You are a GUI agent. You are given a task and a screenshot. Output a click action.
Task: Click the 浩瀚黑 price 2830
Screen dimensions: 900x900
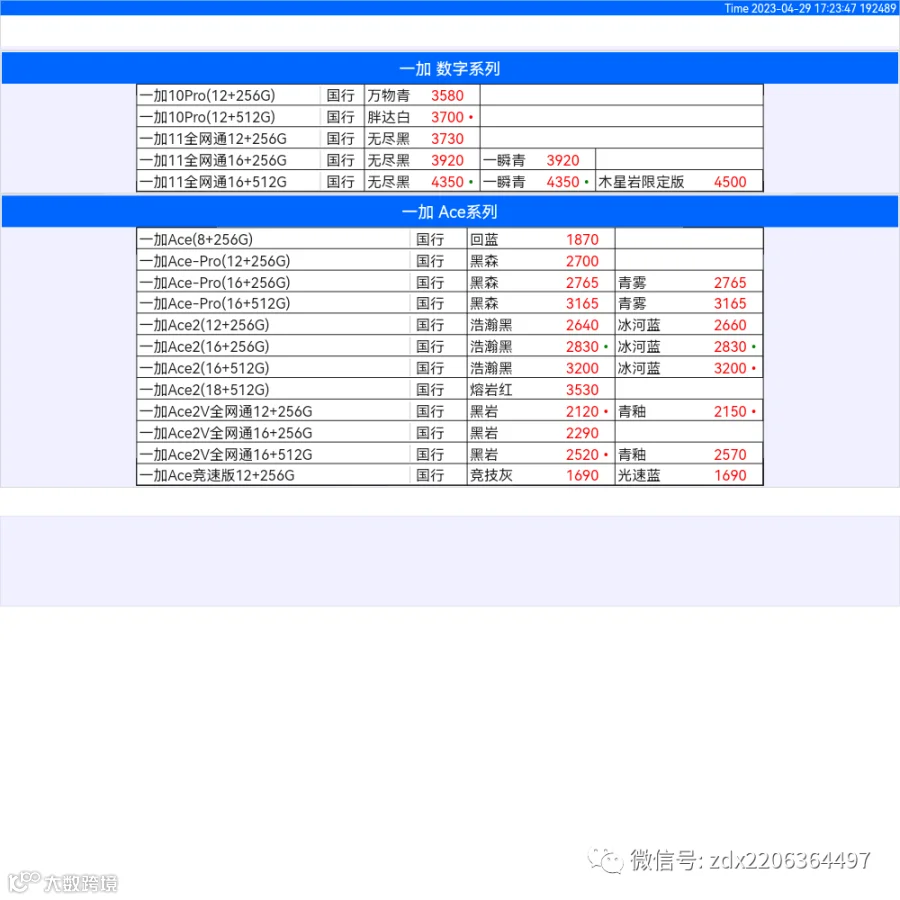click(x=582, y=347)
